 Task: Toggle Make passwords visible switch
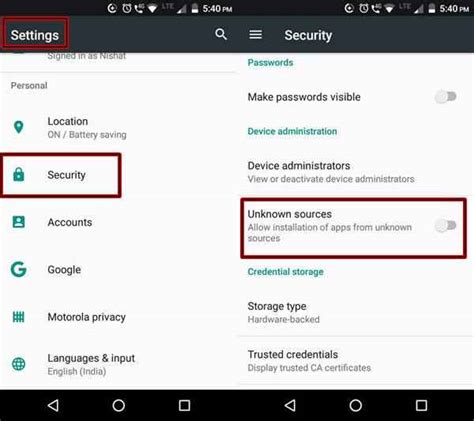[x=446, y=97]
